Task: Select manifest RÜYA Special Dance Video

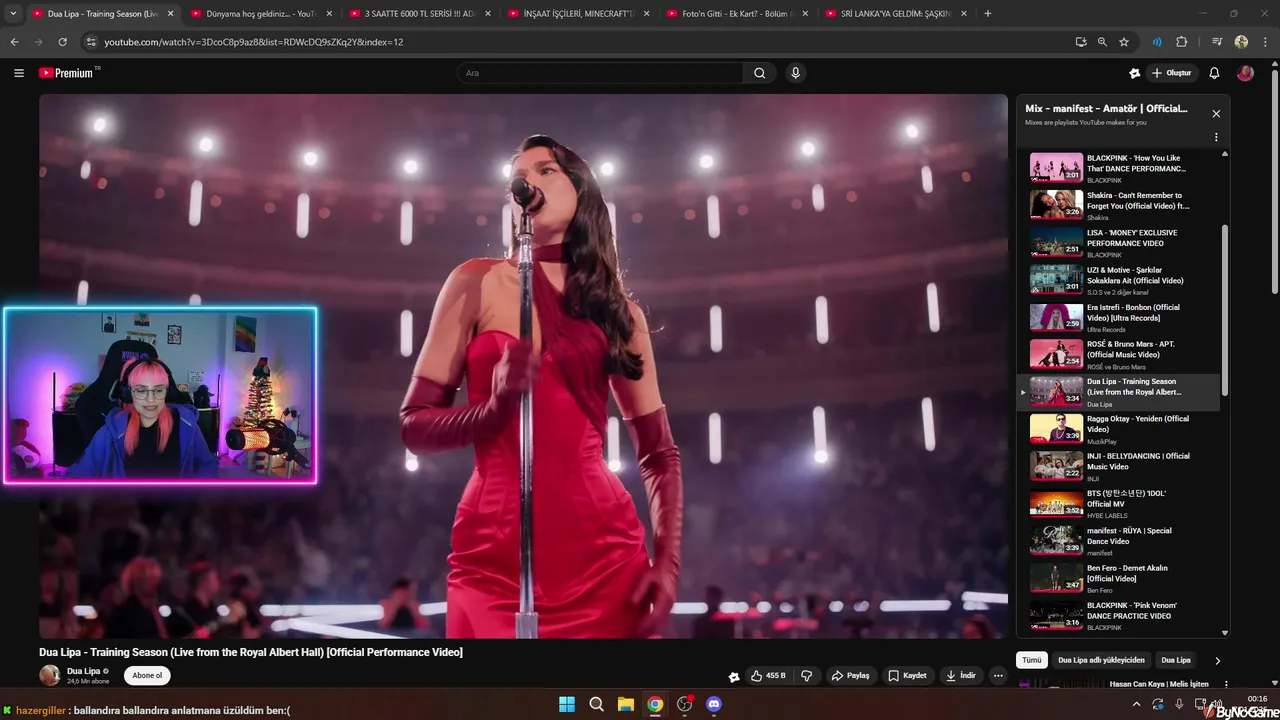Action: pos(1119,541)
